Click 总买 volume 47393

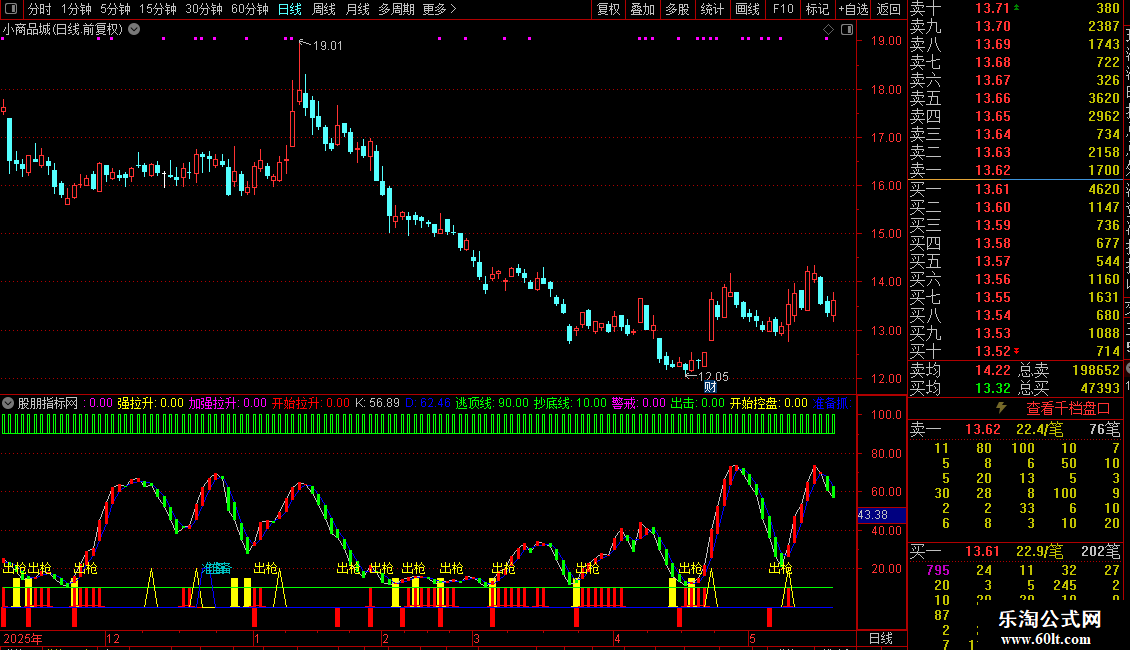(x=1100, y=388)
